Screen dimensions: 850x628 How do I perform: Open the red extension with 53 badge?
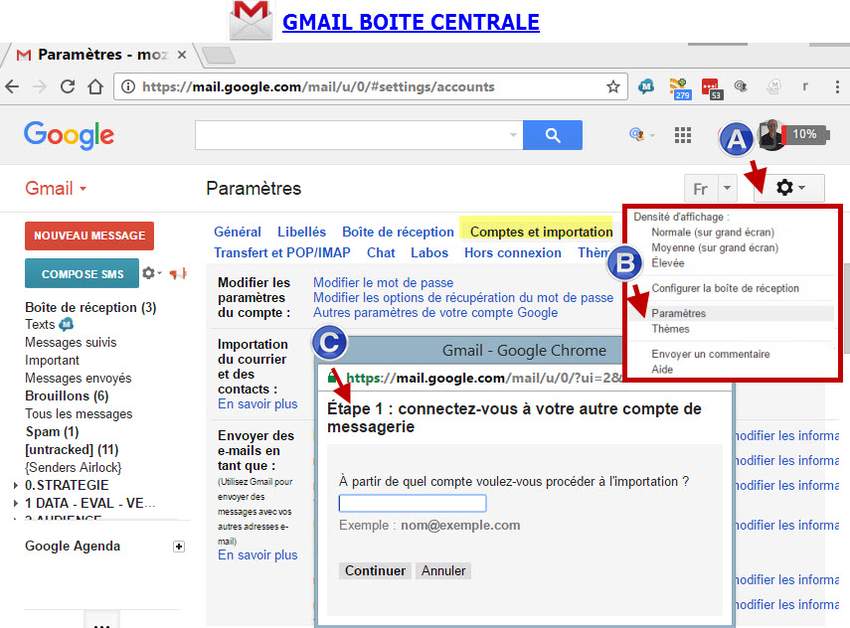pos(711,89)
